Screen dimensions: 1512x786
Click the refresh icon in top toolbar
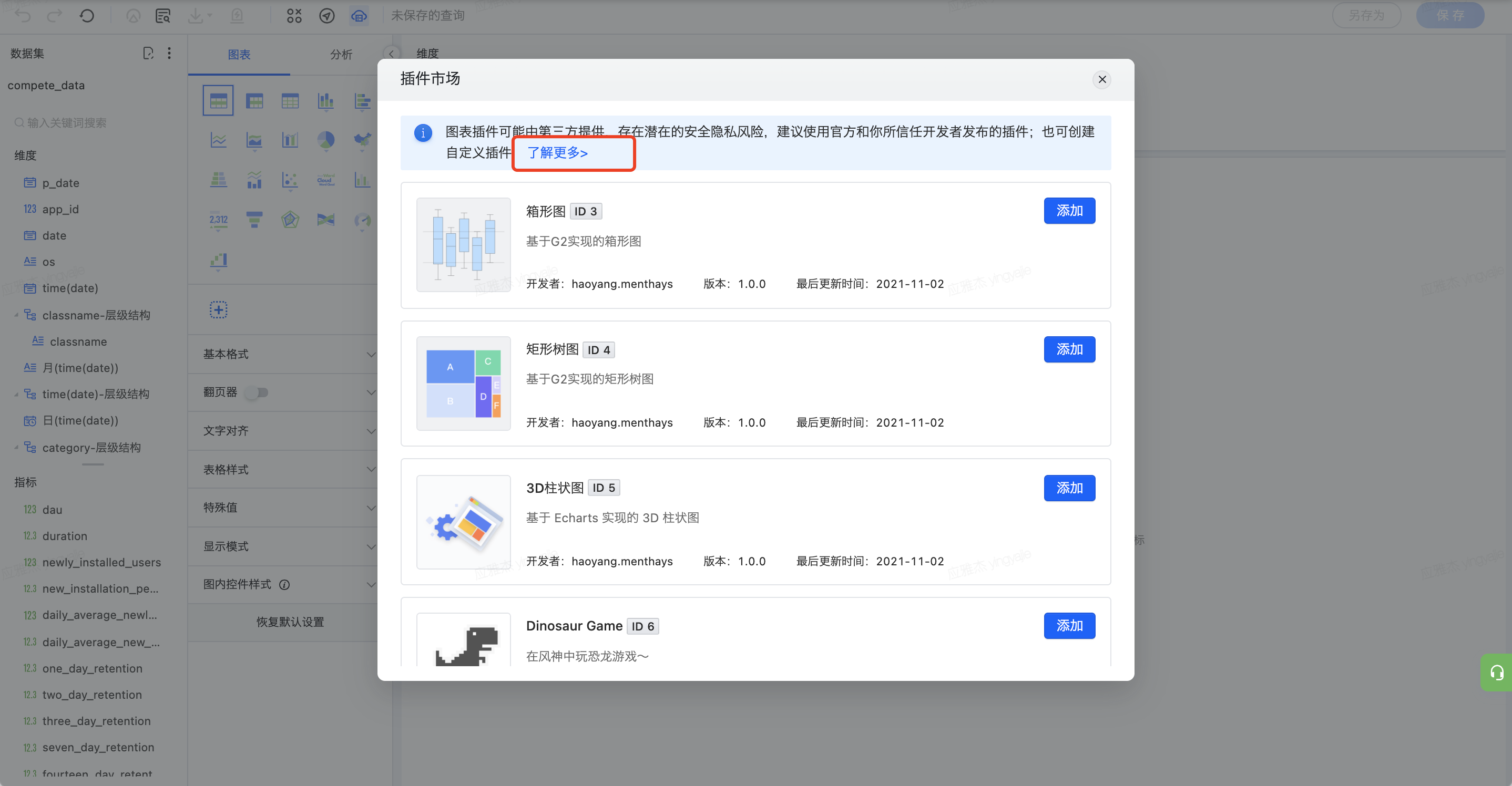(x=87, y=16)
